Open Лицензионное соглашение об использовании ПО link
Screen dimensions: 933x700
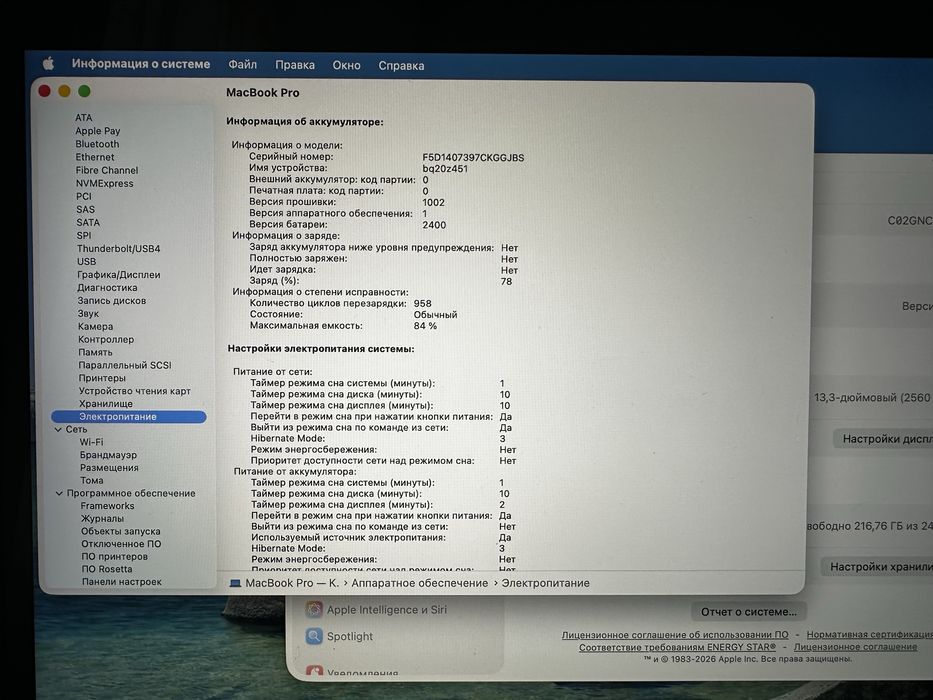(x=675, y=635)
